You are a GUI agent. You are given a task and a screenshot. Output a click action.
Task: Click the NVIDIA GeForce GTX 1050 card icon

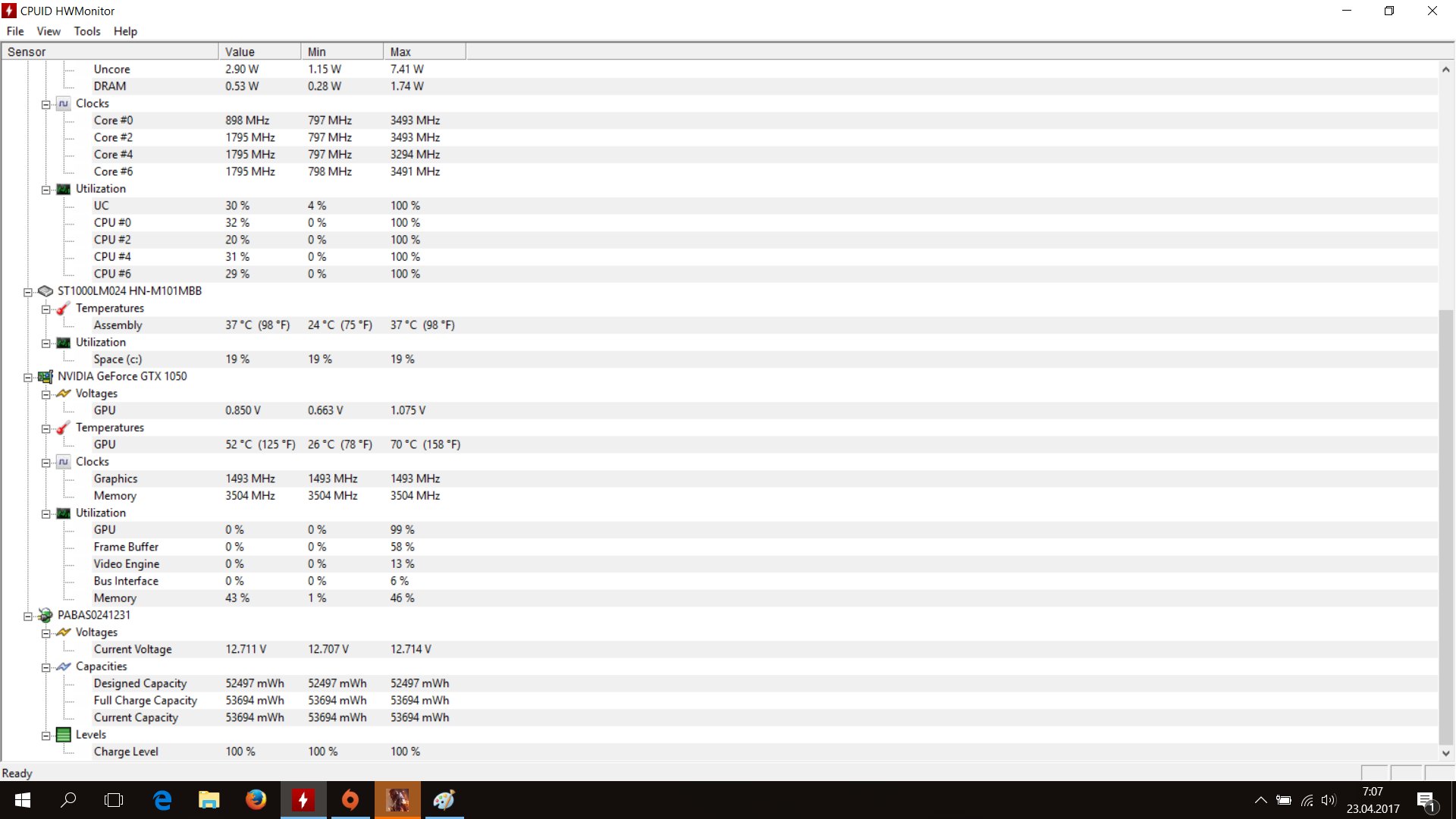[45, 376]
